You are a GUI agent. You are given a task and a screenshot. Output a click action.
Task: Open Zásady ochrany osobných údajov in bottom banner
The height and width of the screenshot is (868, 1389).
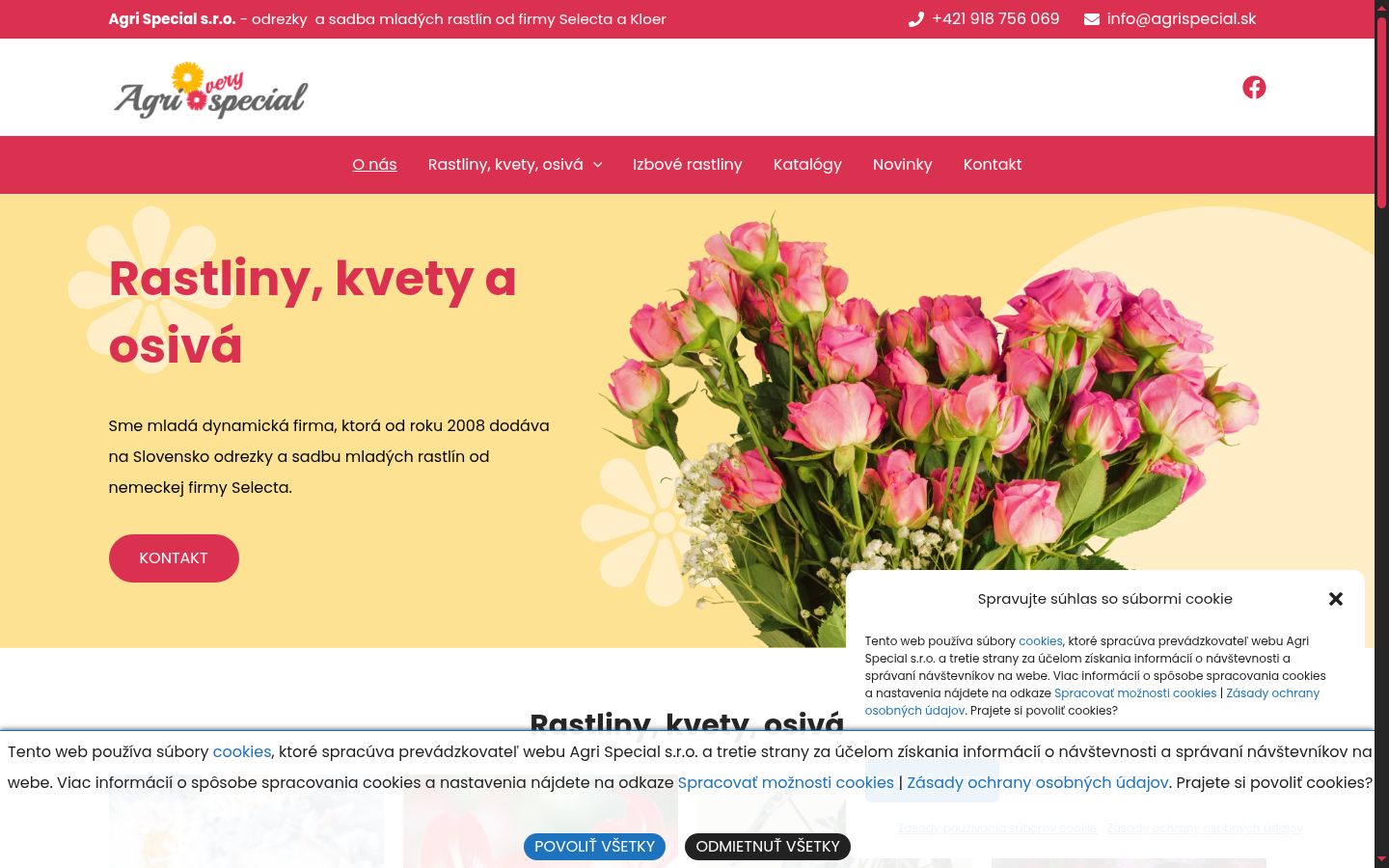point(1038,783)
